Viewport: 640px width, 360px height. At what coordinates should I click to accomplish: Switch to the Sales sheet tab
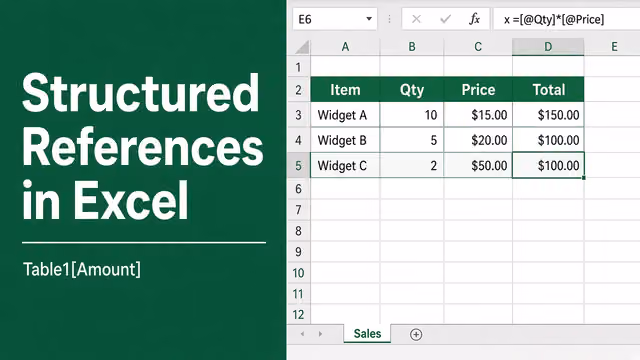click(x=367, y=334)
